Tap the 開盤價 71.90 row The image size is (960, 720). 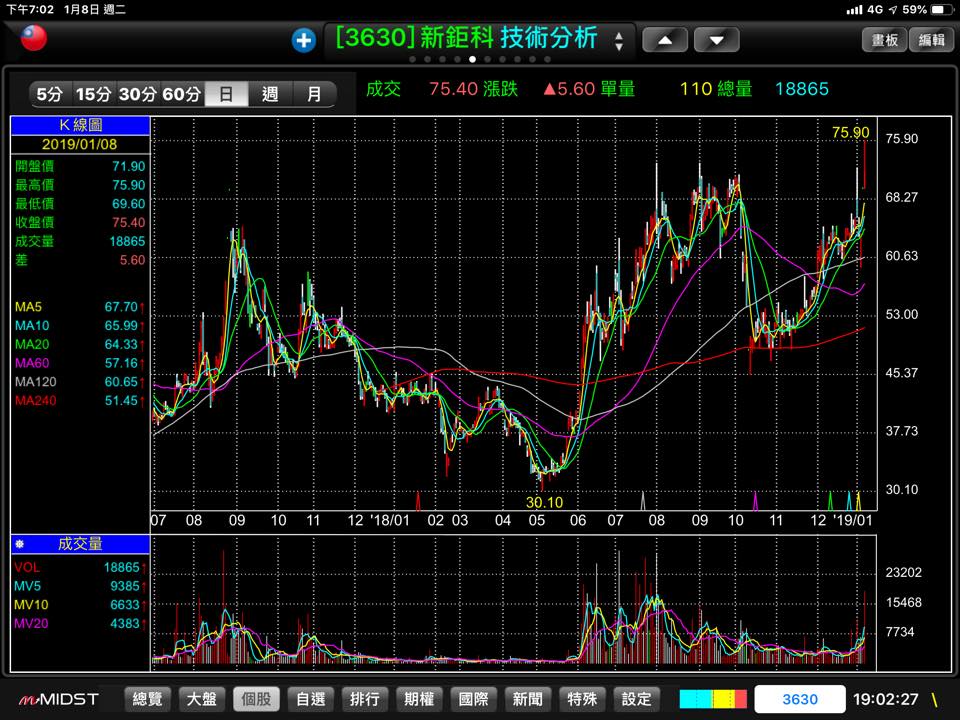point(80,166)
